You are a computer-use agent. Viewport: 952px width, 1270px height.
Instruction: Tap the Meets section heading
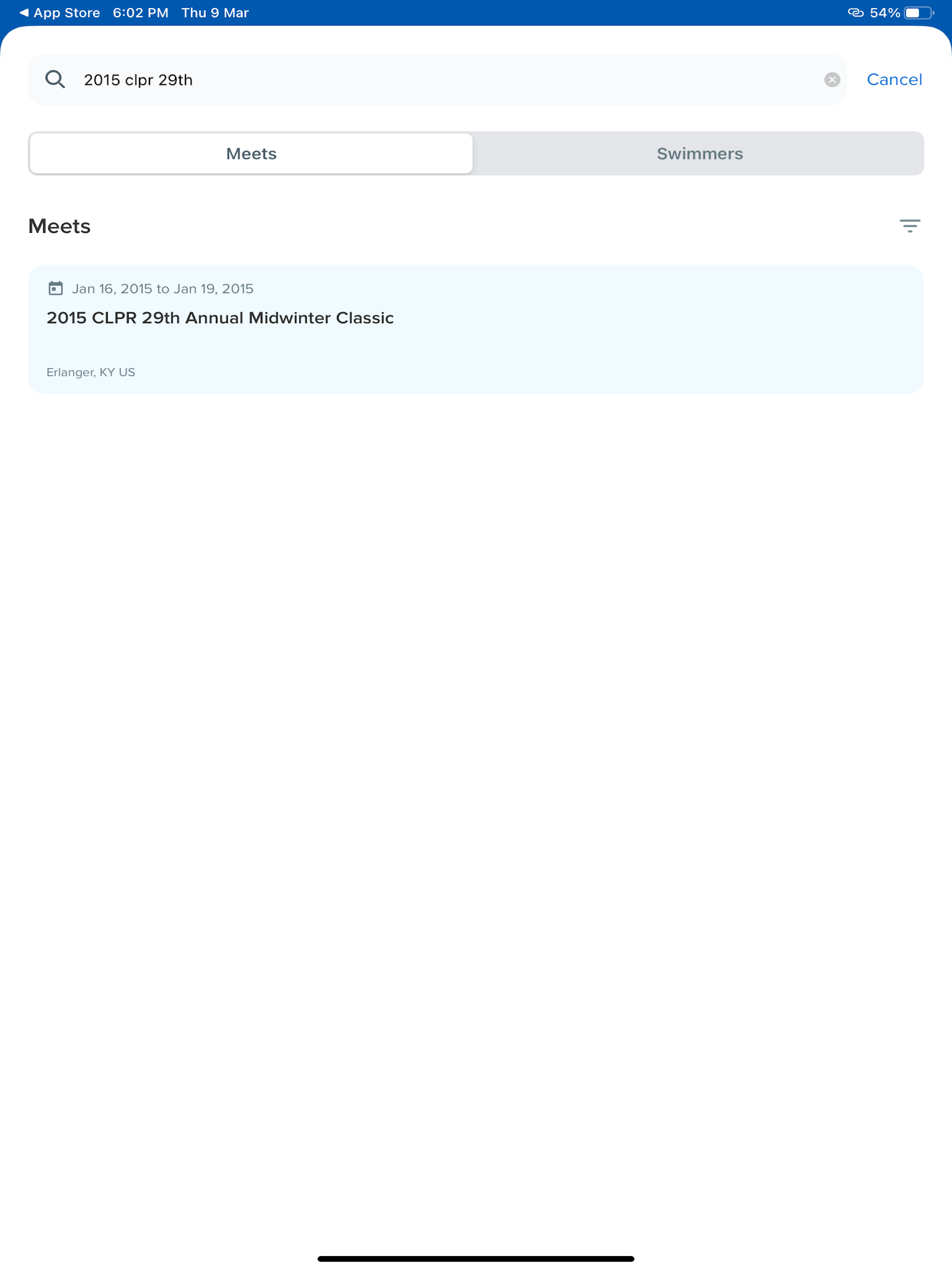pos(59,226)
